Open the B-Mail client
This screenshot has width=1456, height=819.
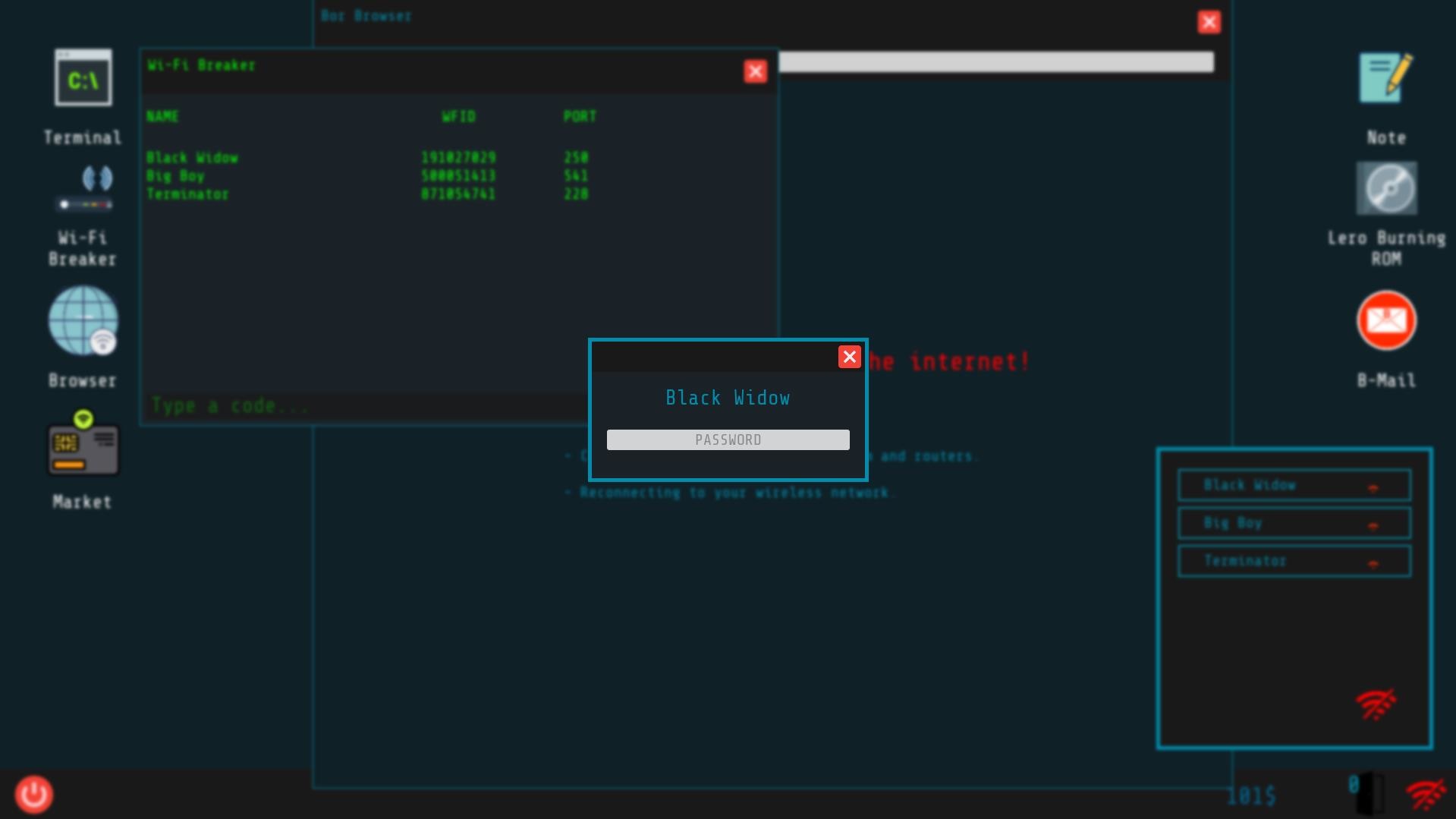(1386, 321)
